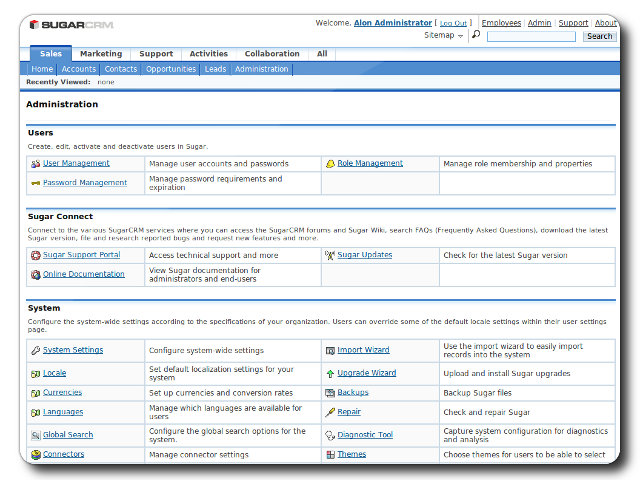640x480 pixels.
Task: Click the Upgrade Wizard arrow icon
Action: pos(330,373)
